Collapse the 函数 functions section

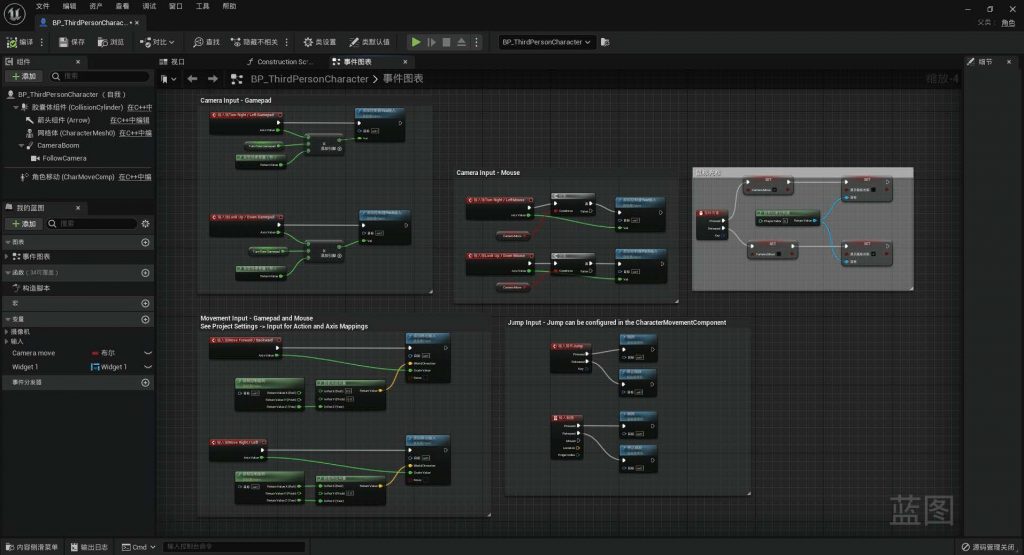coord(8,273)
